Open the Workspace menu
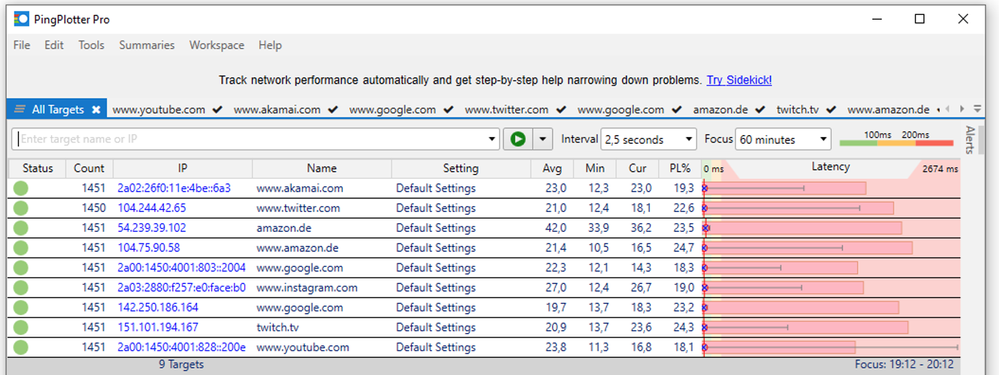The image size is (999, 375). click(217, 45)
